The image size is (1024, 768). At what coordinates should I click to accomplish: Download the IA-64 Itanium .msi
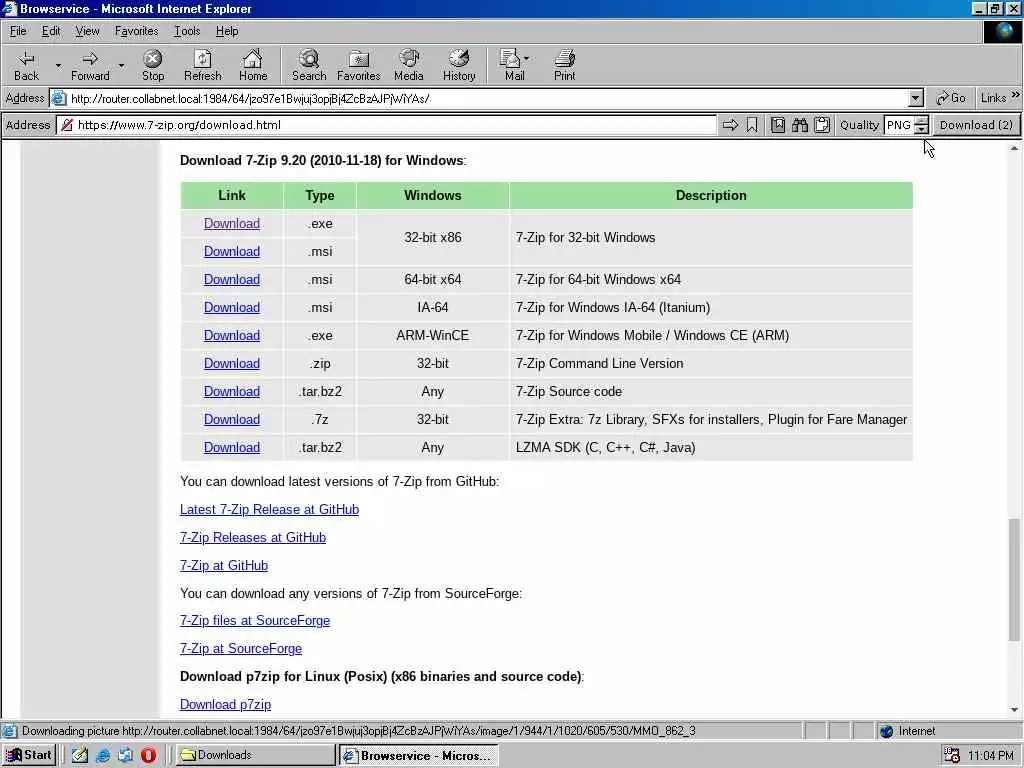(x=232, y=308)
